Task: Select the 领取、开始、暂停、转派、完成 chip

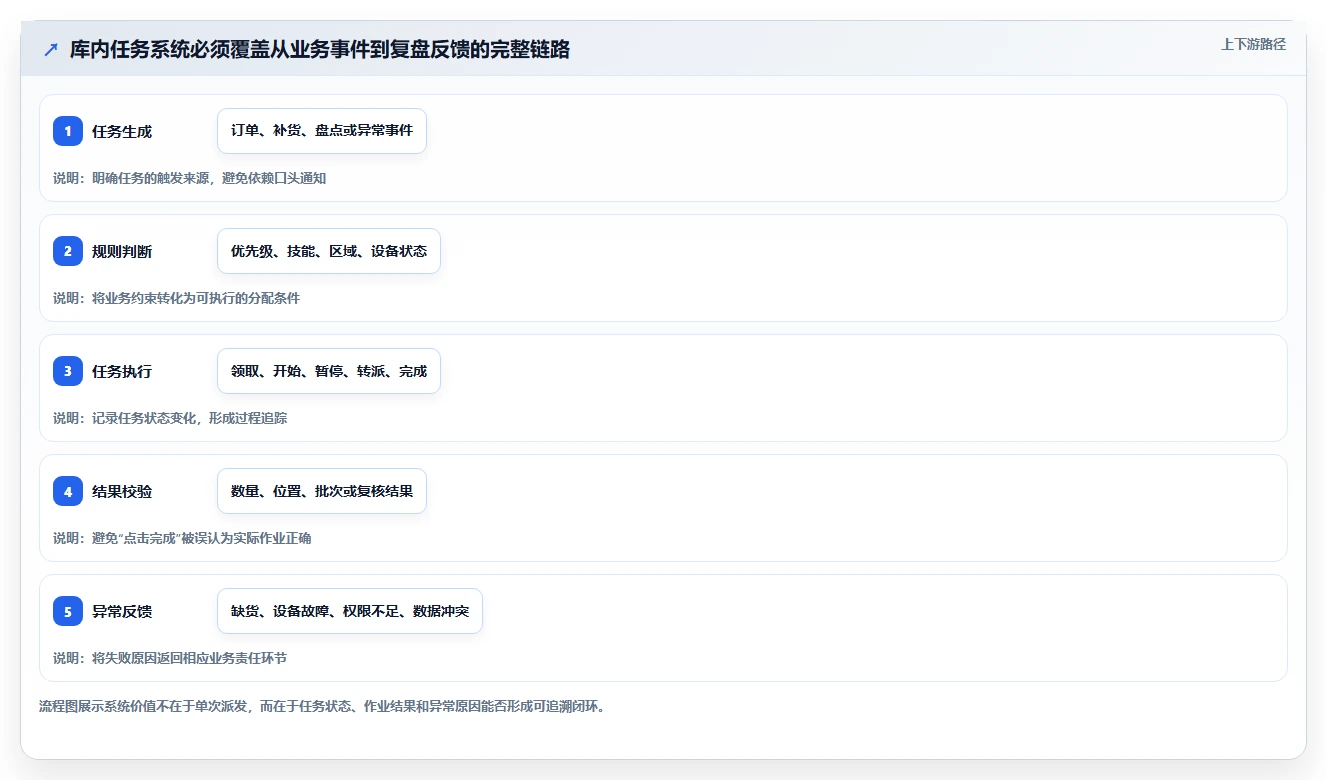Action: pyautogui.click(x=329, y=371)
